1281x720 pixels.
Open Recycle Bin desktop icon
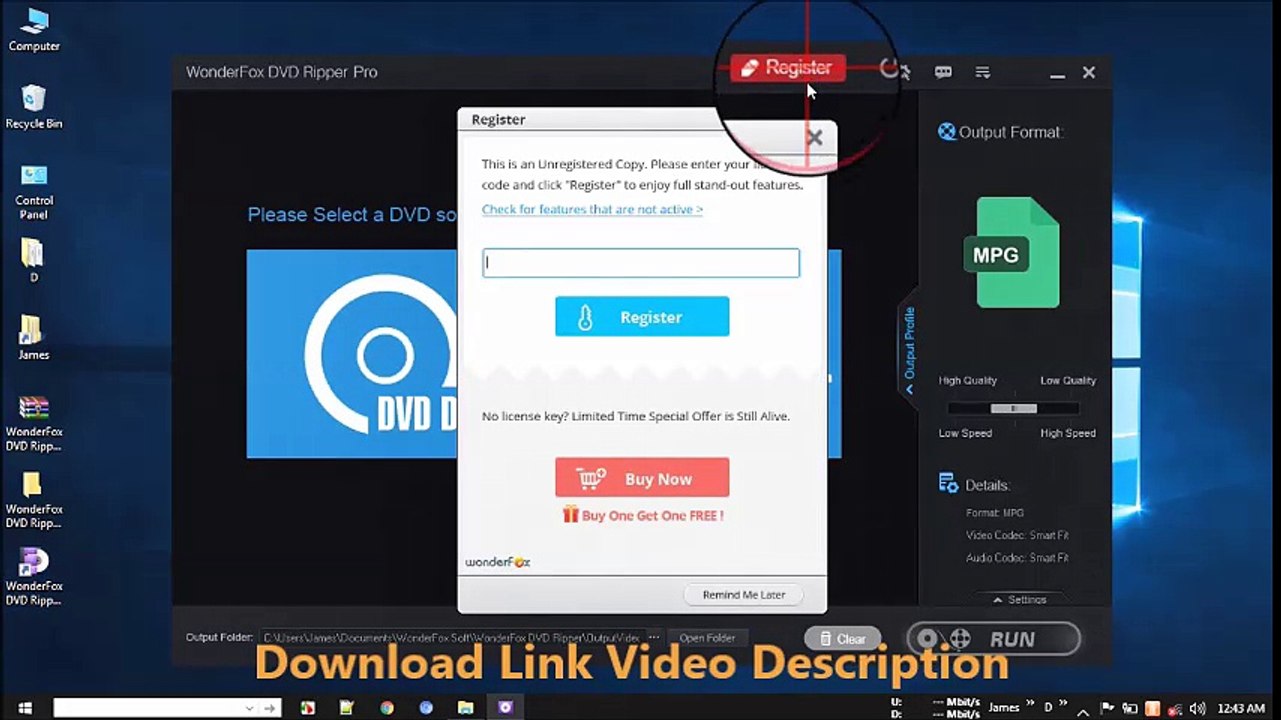pyautogui.click(x=34, y=107)
